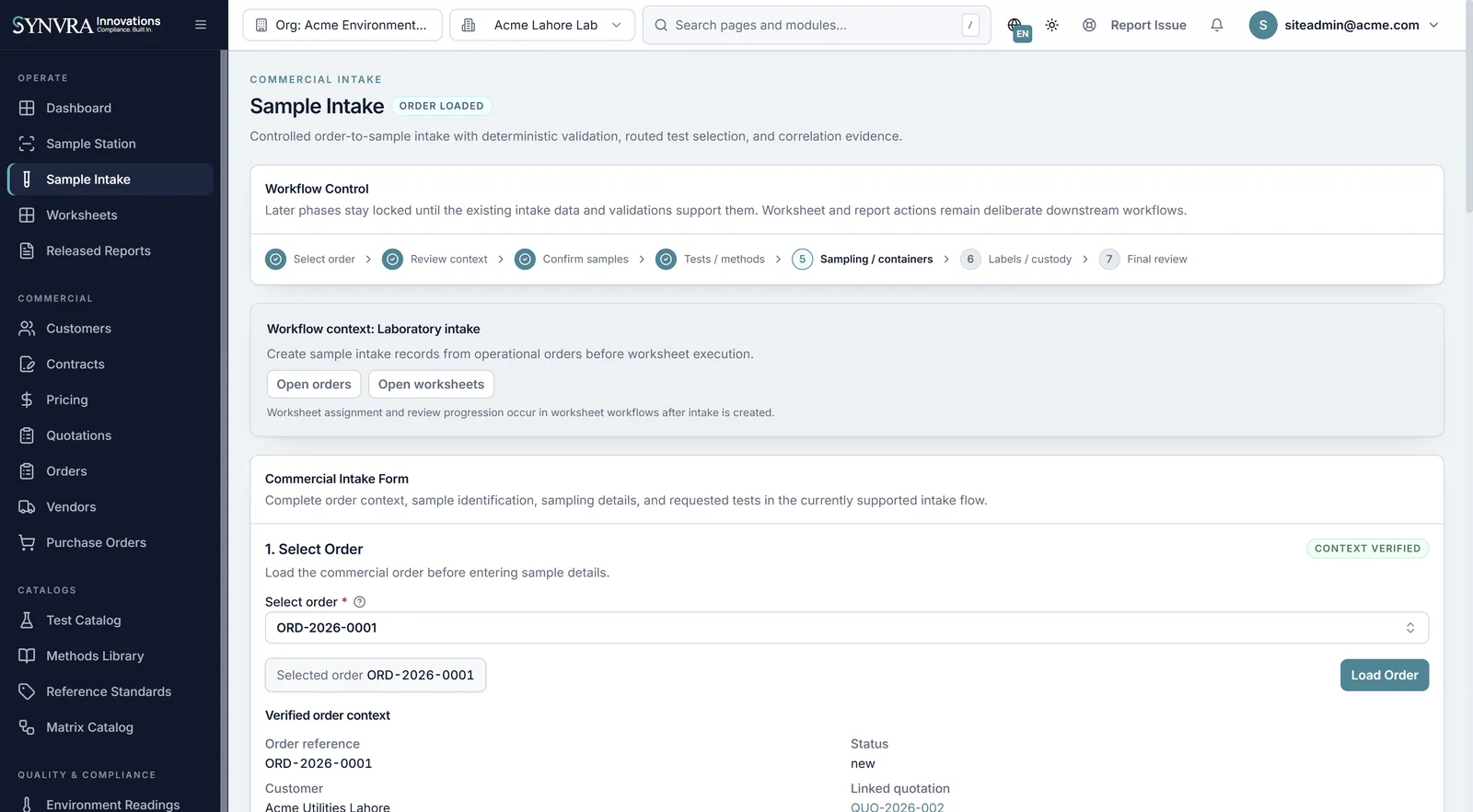Go to Sample Station in sidebar
The image size is (1473, 812).
[110, 144]
